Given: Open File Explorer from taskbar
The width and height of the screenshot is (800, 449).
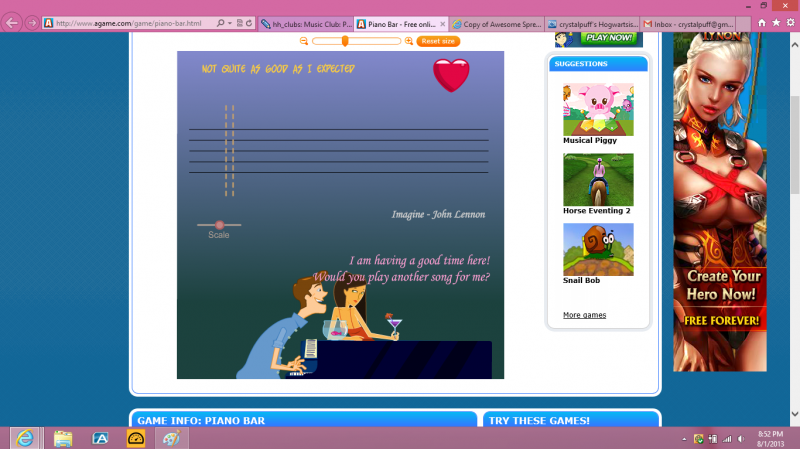Looking at the screenshot, I should [x=63, y=438].
